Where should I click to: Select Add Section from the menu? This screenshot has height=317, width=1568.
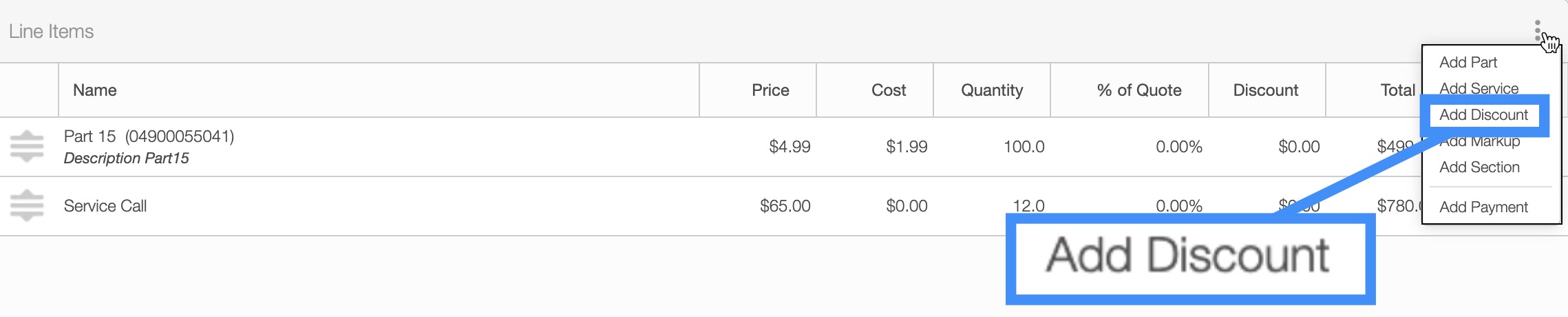point(1479,167)
